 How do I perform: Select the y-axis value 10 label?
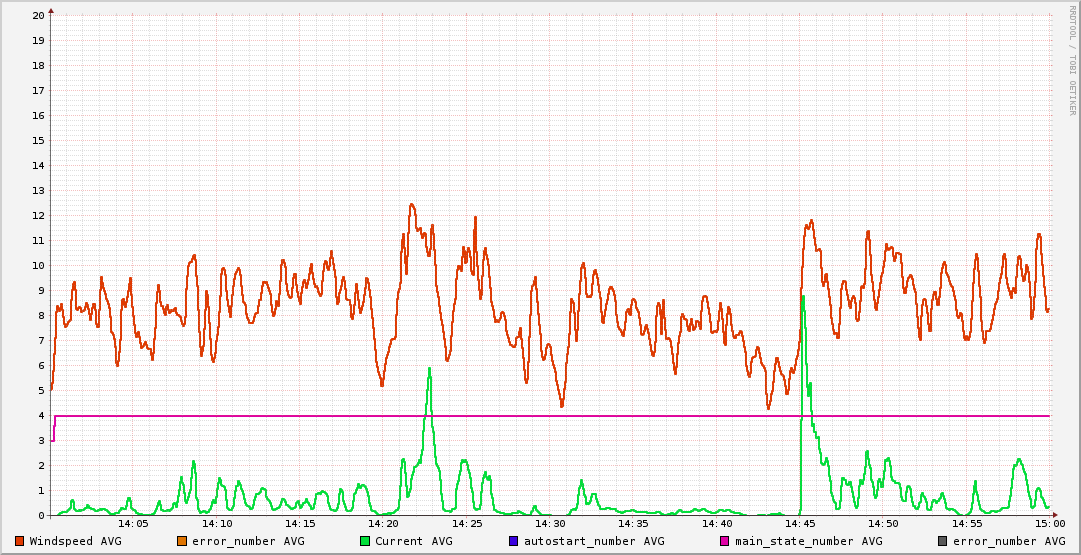click(x=38, y=266)
